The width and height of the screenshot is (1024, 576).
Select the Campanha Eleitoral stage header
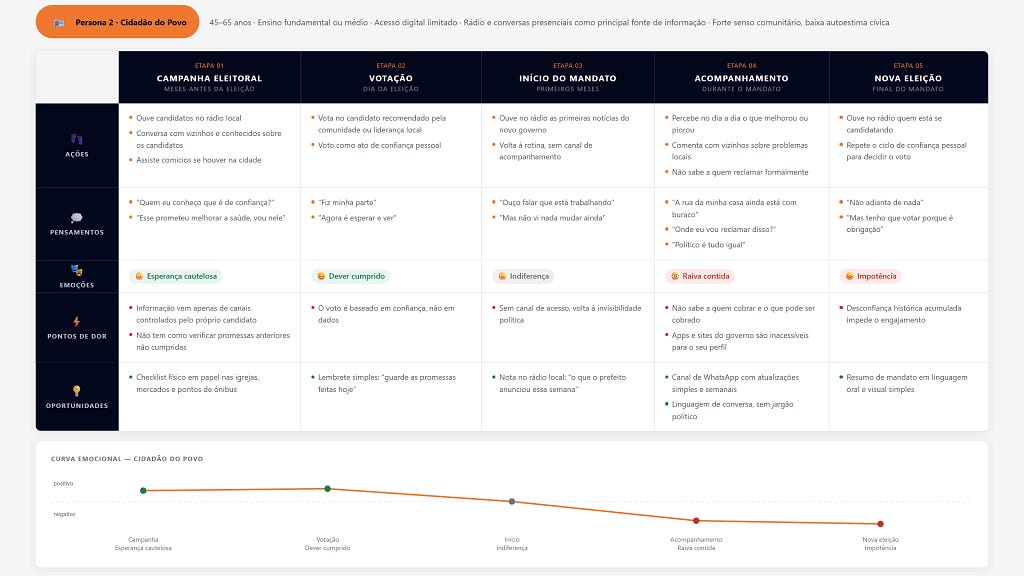click(210, 77)
